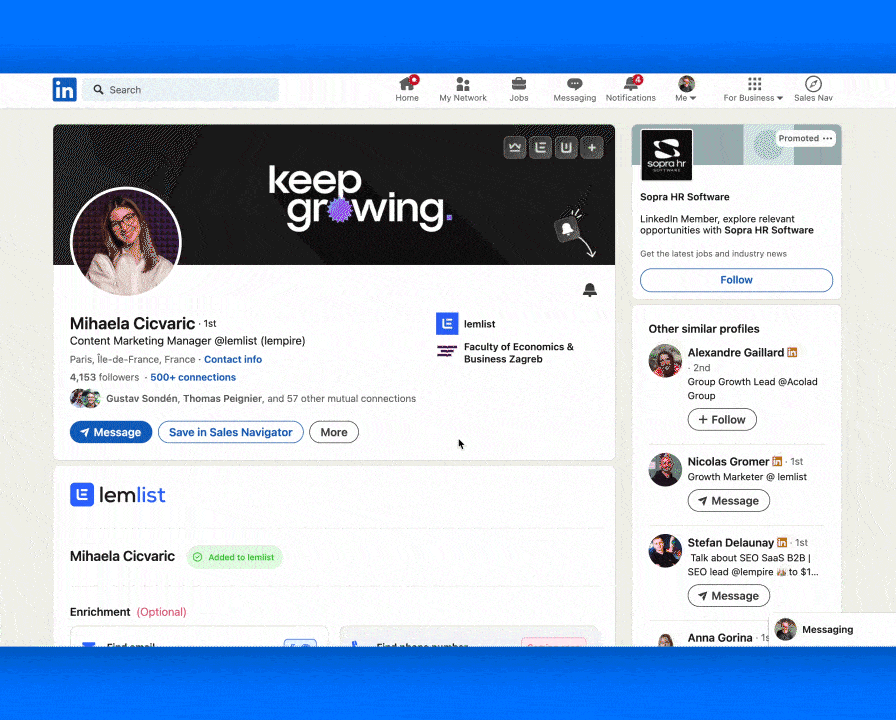Click the lemlist icon on the banner

tap(541, 148)
